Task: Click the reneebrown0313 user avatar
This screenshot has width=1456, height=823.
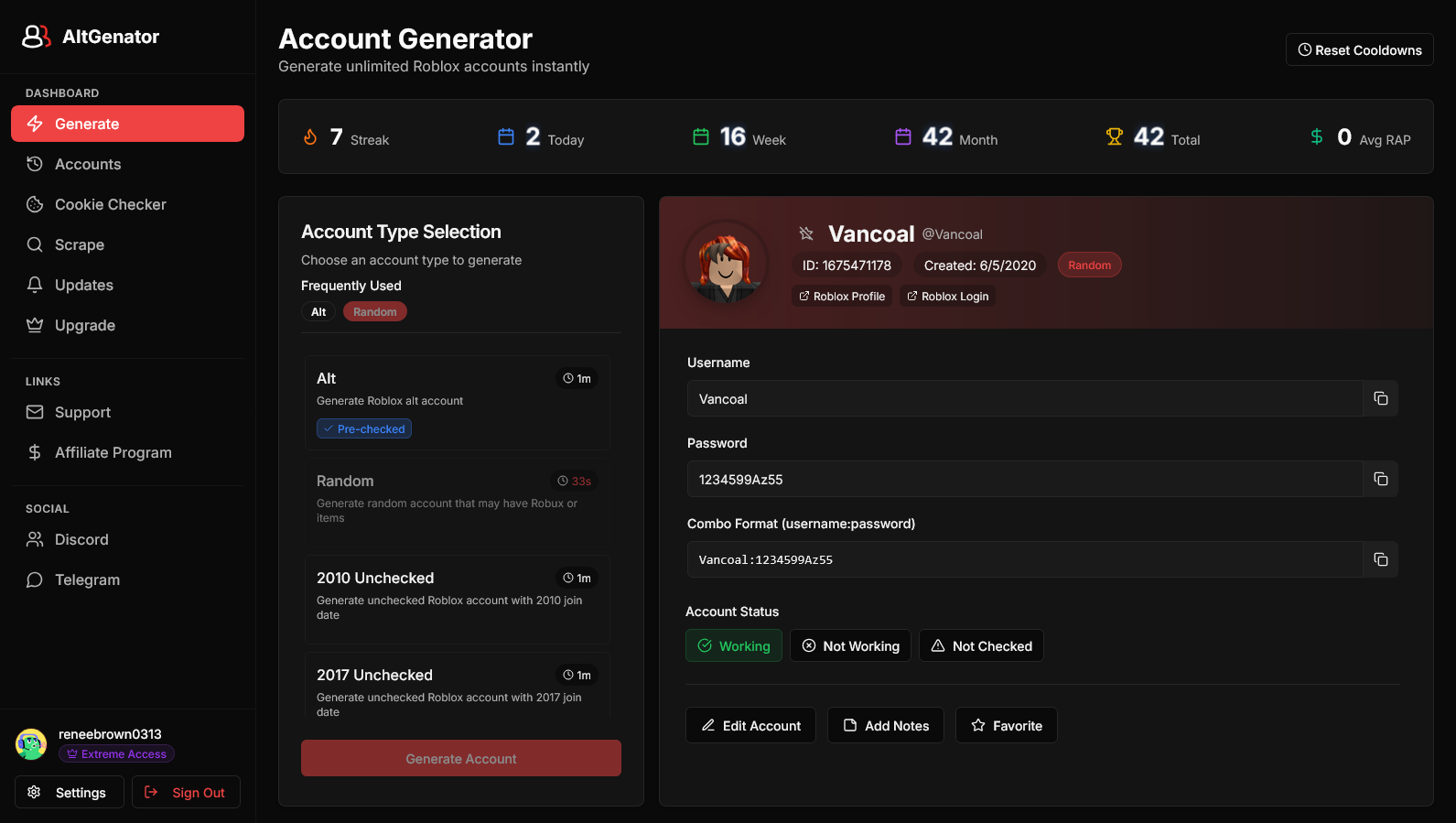Action: click(x=31, y=744)
